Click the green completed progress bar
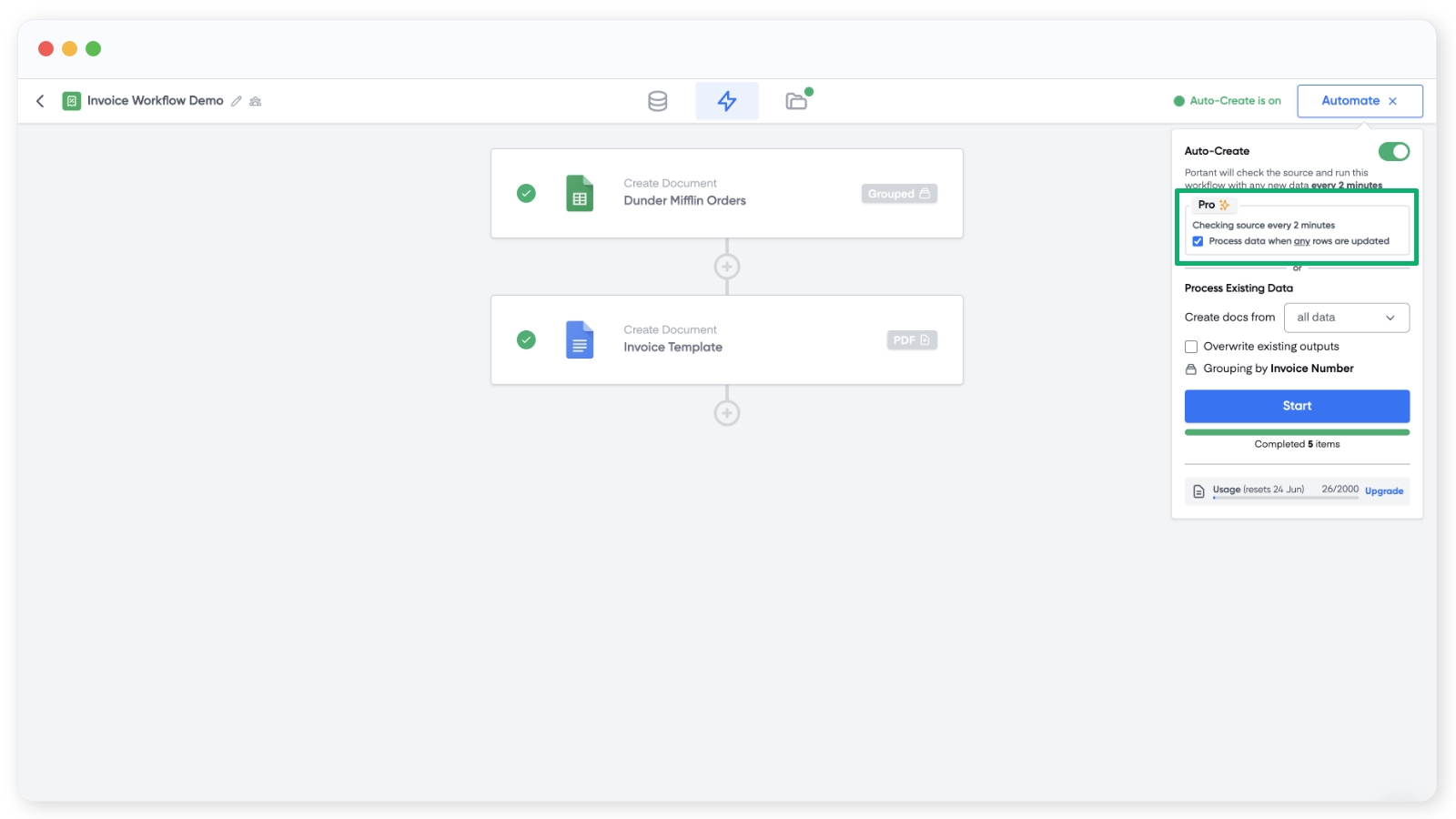The width and height of the screenshot is (1456, 819). 1297,432
